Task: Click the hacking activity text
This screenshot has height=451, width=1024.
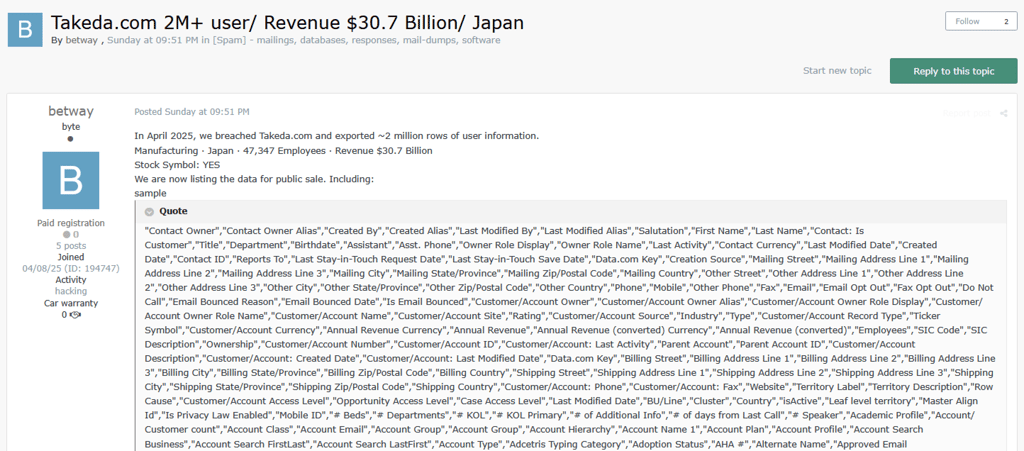Action: pos(71,291)
